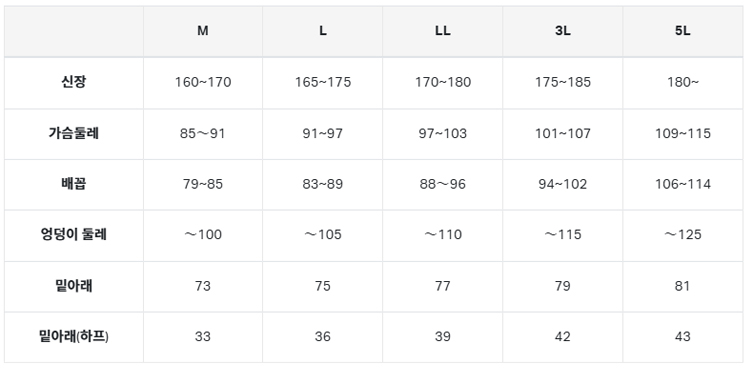Select the half inseam value 42
This screenshot has width=750, height=372.
point(562,337)
